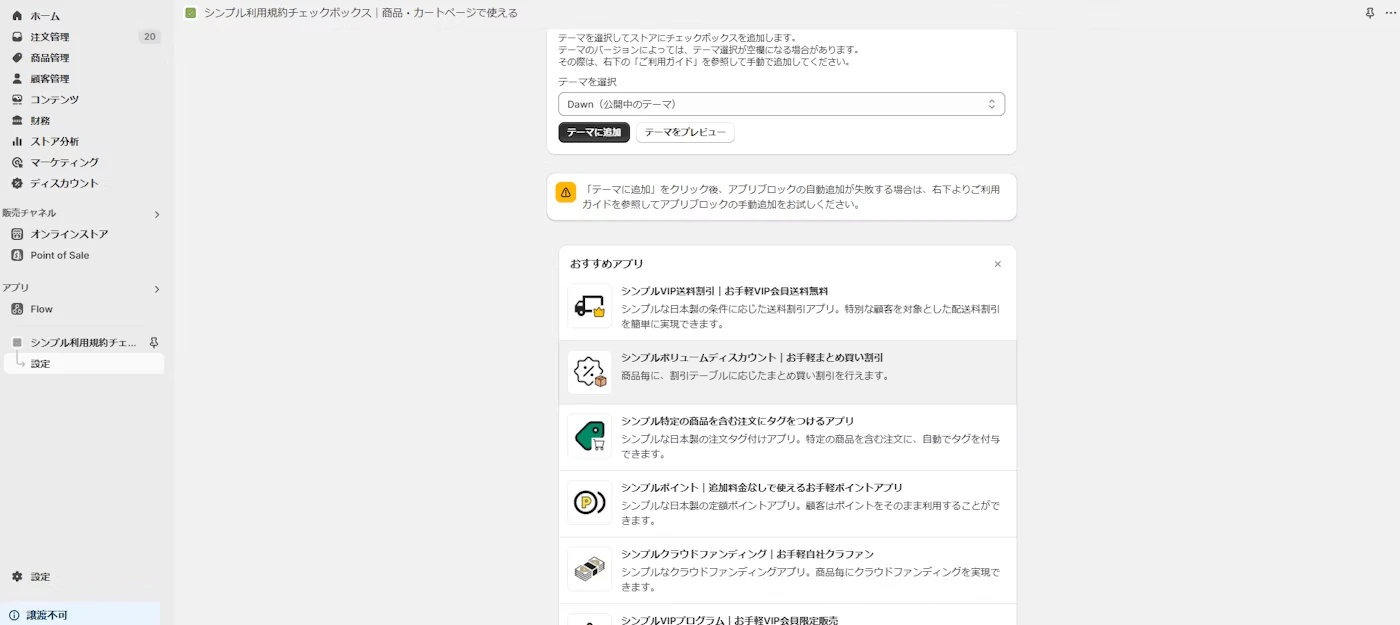Click the シンプルクラウドファンディング money stack icon
This screenshot has height=625, width=1400.
590,569
